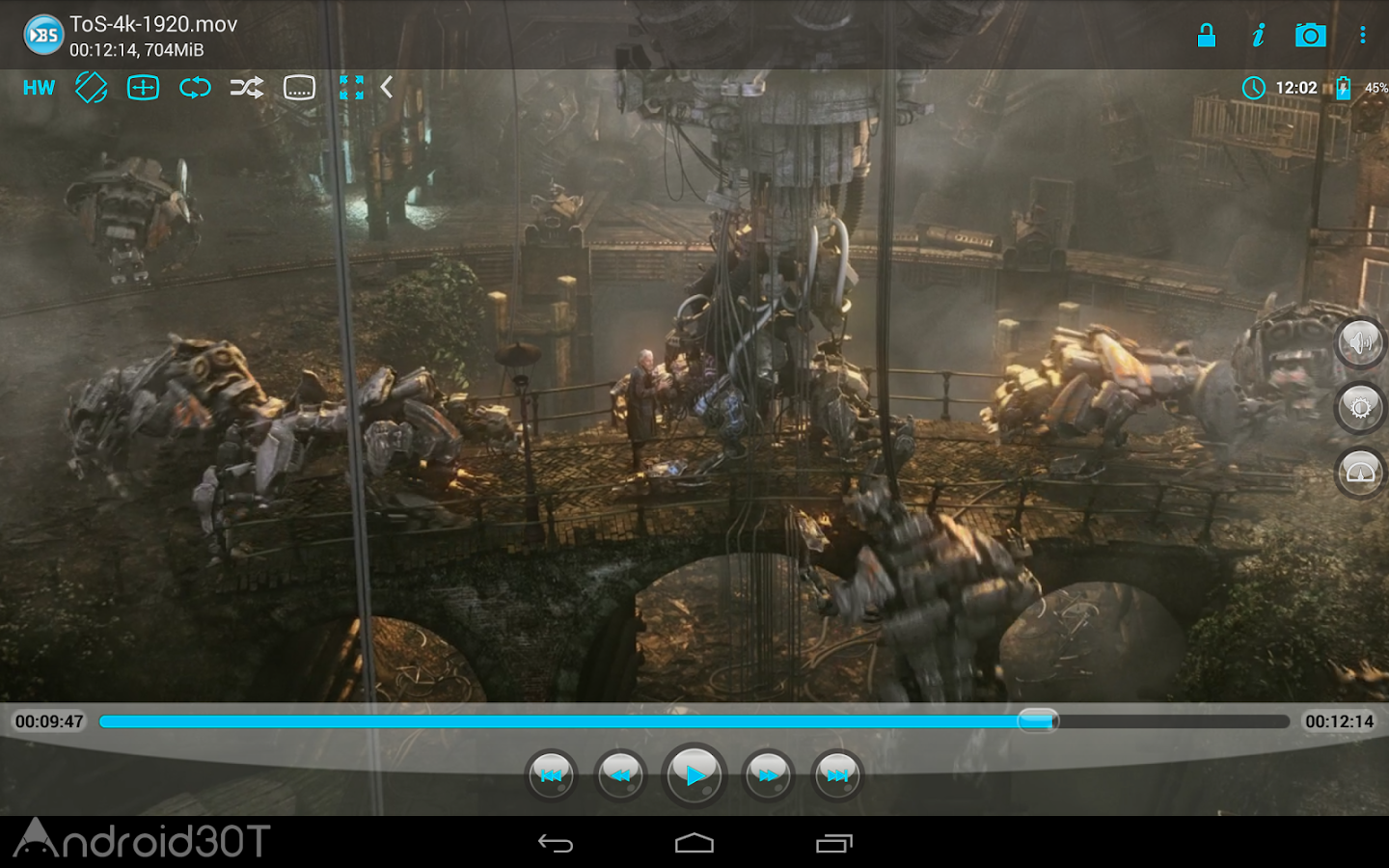Screen dimensions: 1389x868
Task: Show video file info
Action: click(x=1258, y=36)
